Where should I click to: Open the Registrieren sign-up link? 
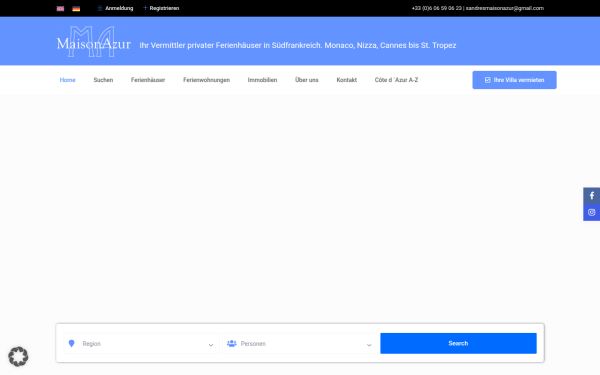[161, 8]
